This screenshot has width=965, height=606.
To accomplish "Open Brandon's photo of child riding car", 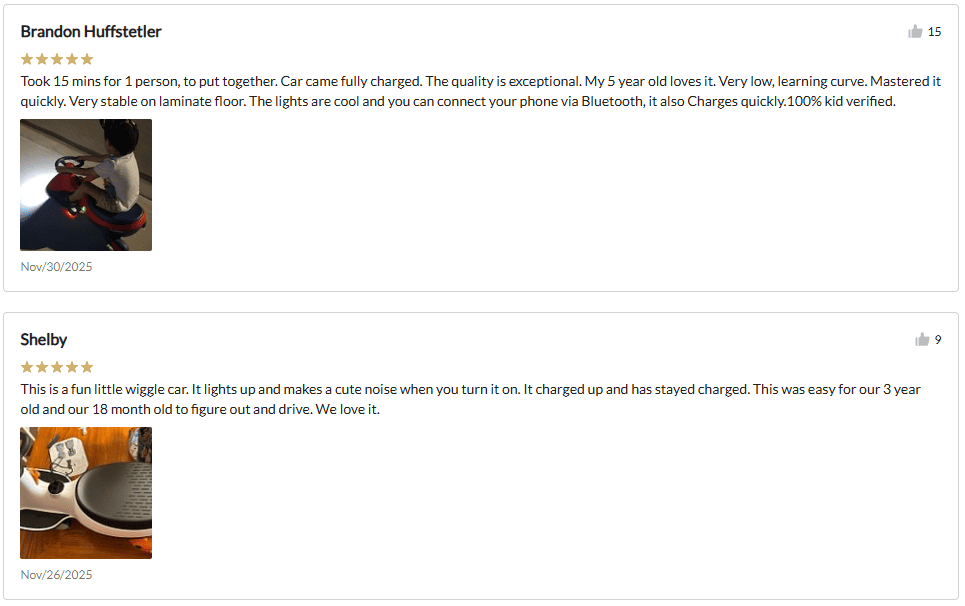I will tap(86, 185).
